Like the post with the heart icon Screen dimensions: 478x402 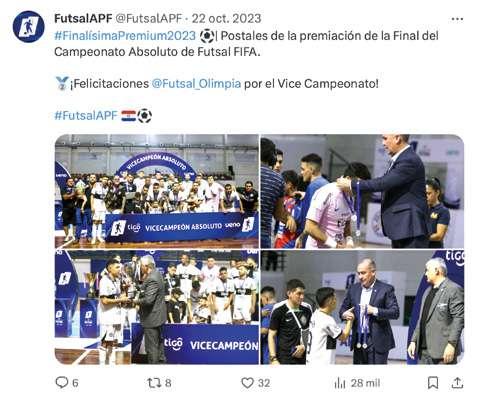point(247,383)
